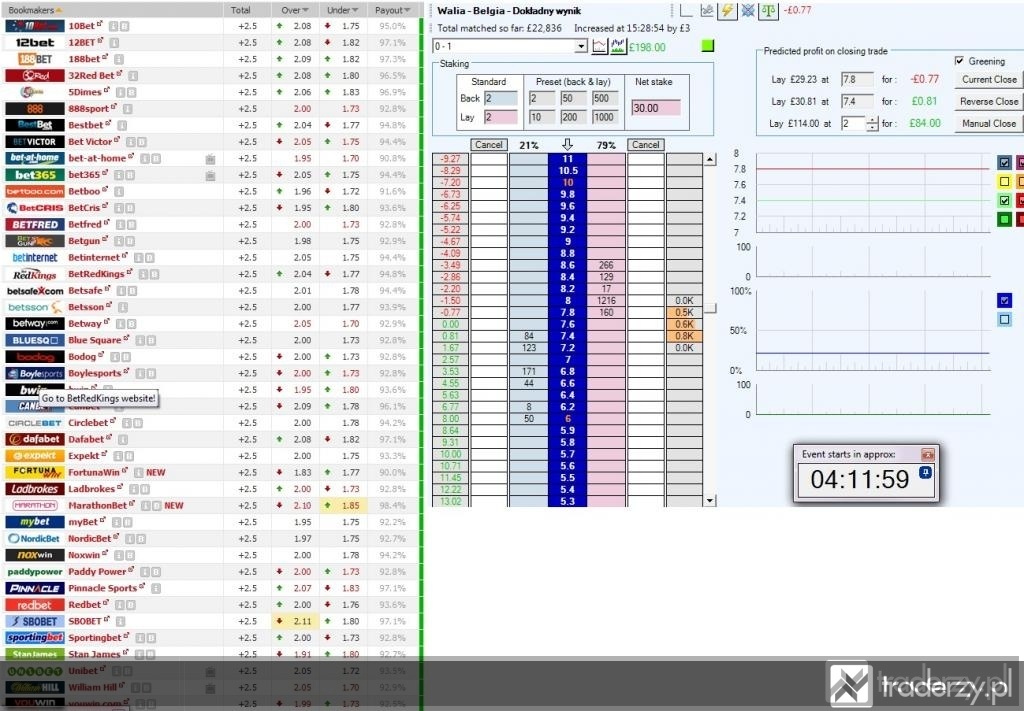Click the live TV icon on bet-at-home row
This screenshot has width=1024, height=711.
point(210,159)
